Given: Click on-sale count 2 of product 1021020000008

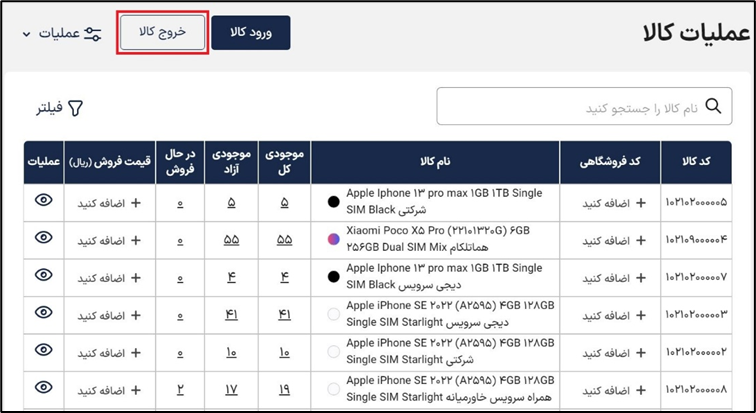Looking at the screenshot, I should click(180, 390).
